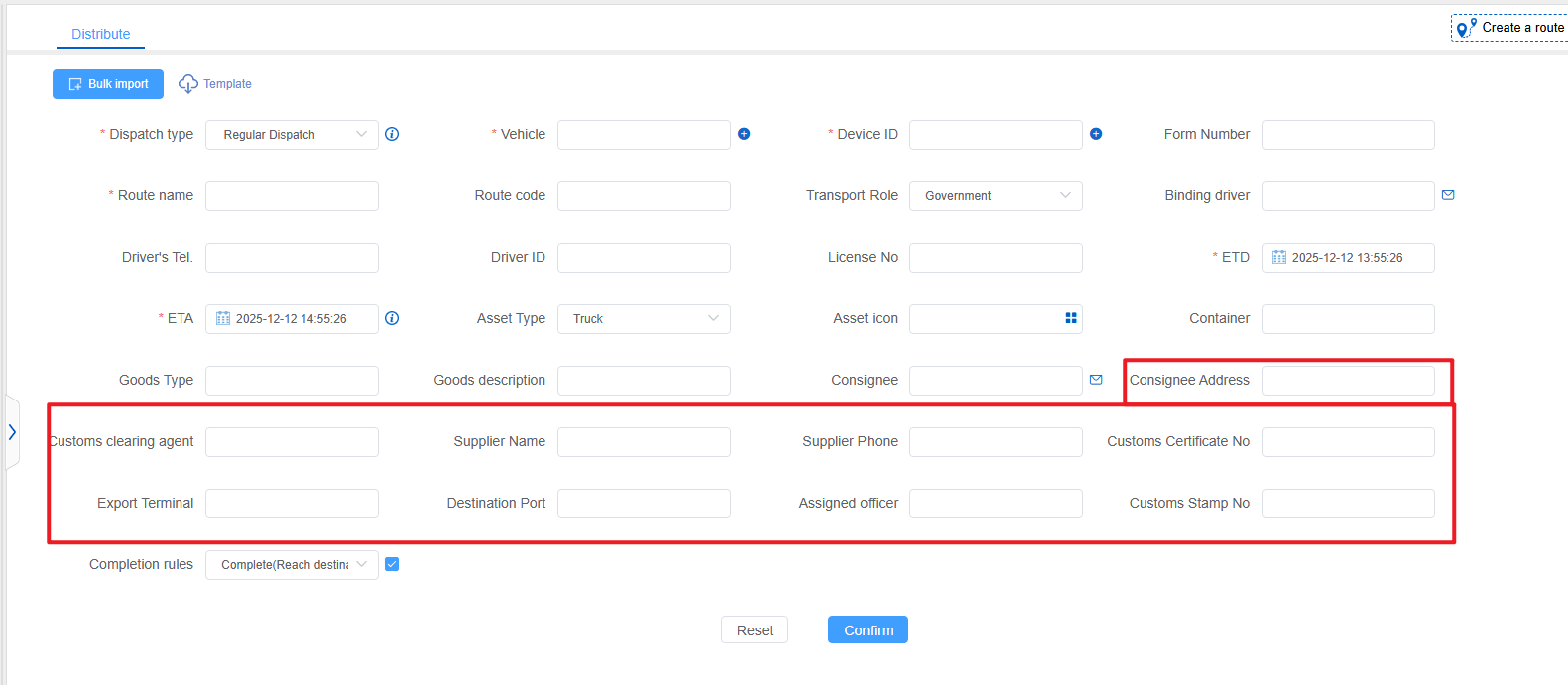Expand the Completion rules dropdown
Image resolution: width=1568 pixels, height=685 pixels.
coord(292,565)
